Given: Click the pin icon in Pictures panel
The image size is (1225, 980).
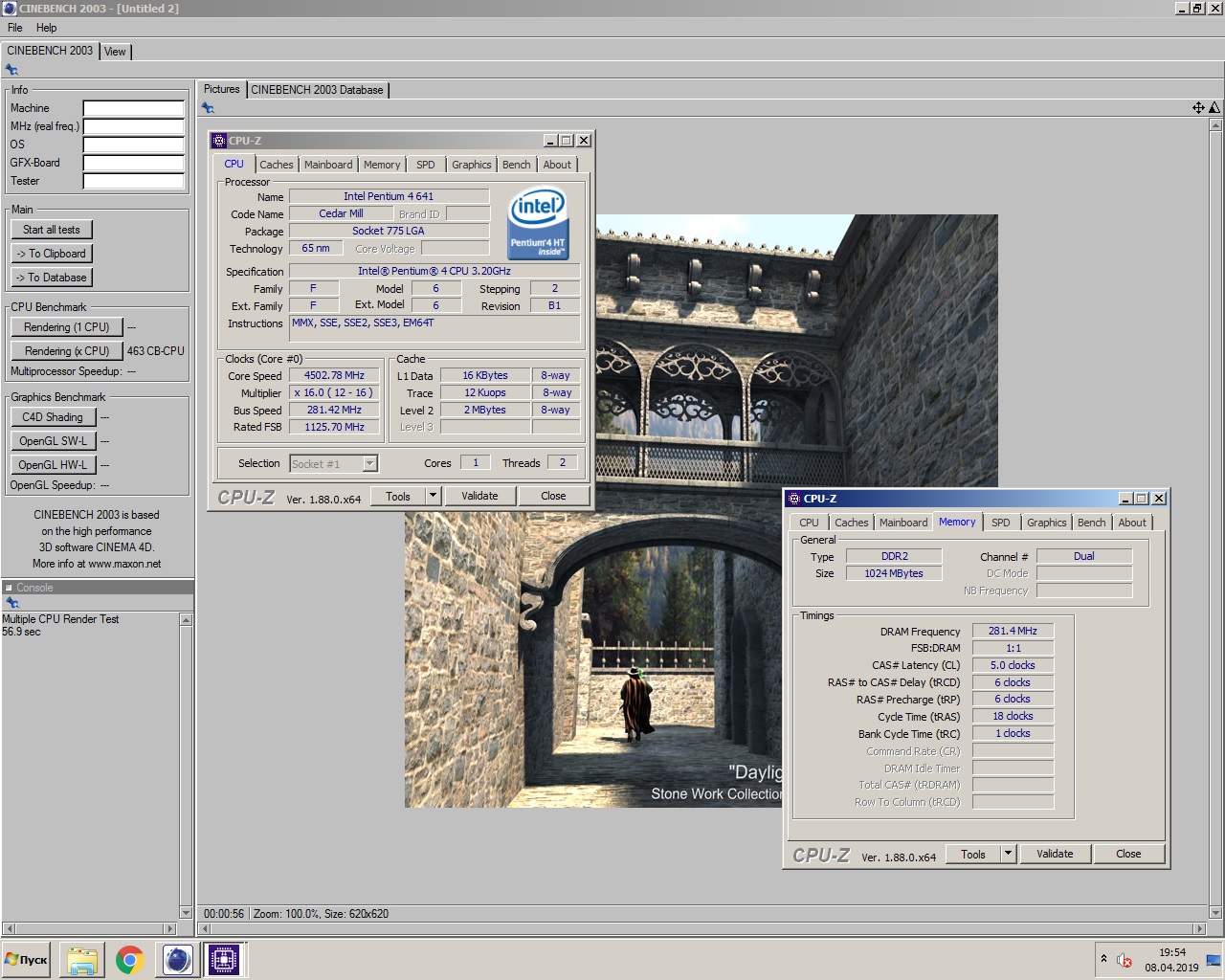Looking at the screenshot, I should click(x=208, y=108).
